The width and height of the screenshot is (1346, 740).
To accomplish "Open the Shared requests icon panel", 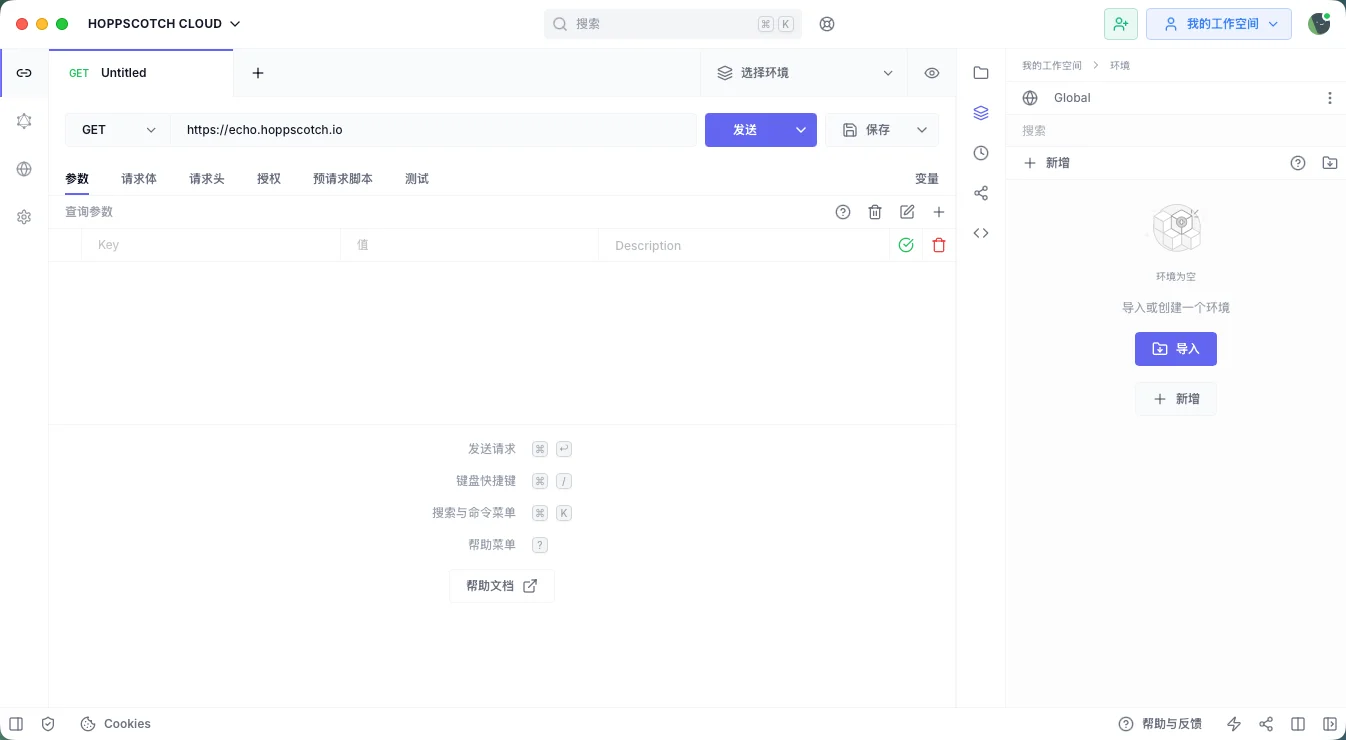I will 980,193.
